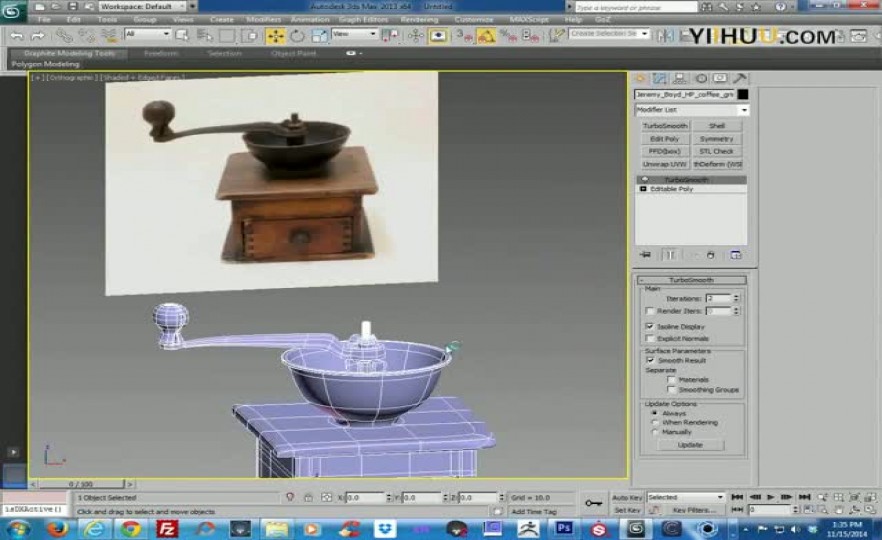Screen dimensions: 882x540
Task: Enable the Explicit Normals checkbox
Action: pos(650,339)
